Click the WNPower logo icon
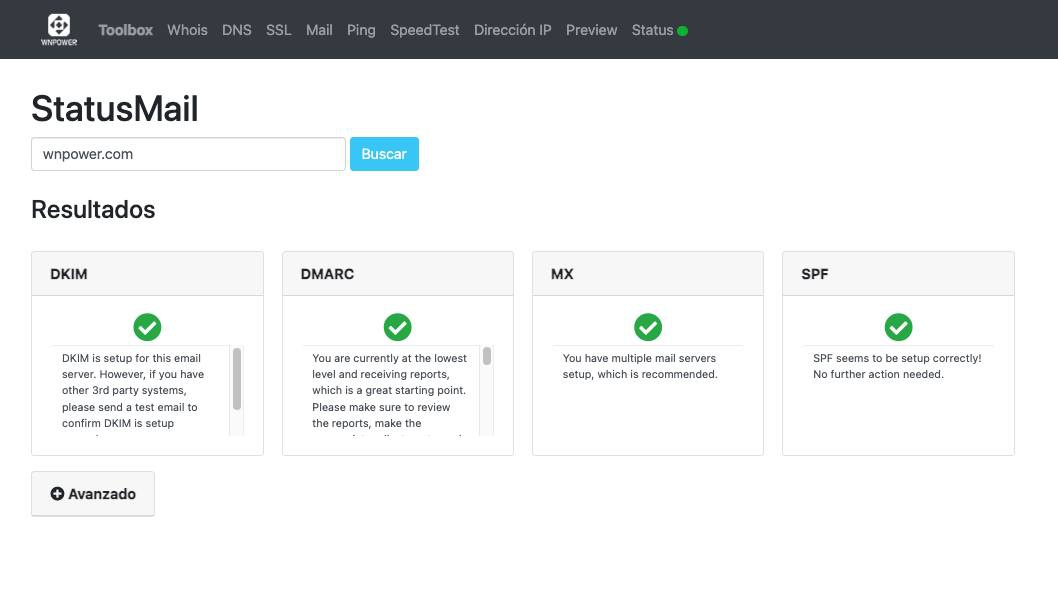 click(x=59, y=29)
